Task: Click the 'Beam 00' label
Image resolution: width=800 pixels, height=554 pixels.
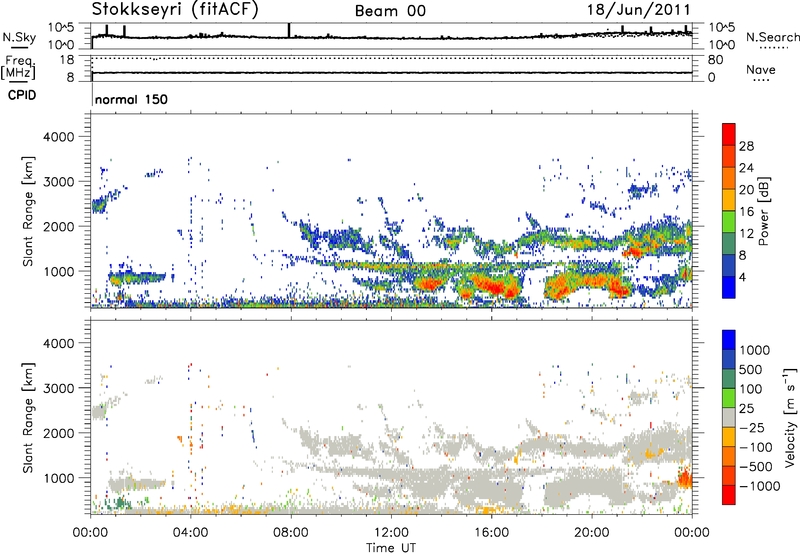Action: click(390, 11)
